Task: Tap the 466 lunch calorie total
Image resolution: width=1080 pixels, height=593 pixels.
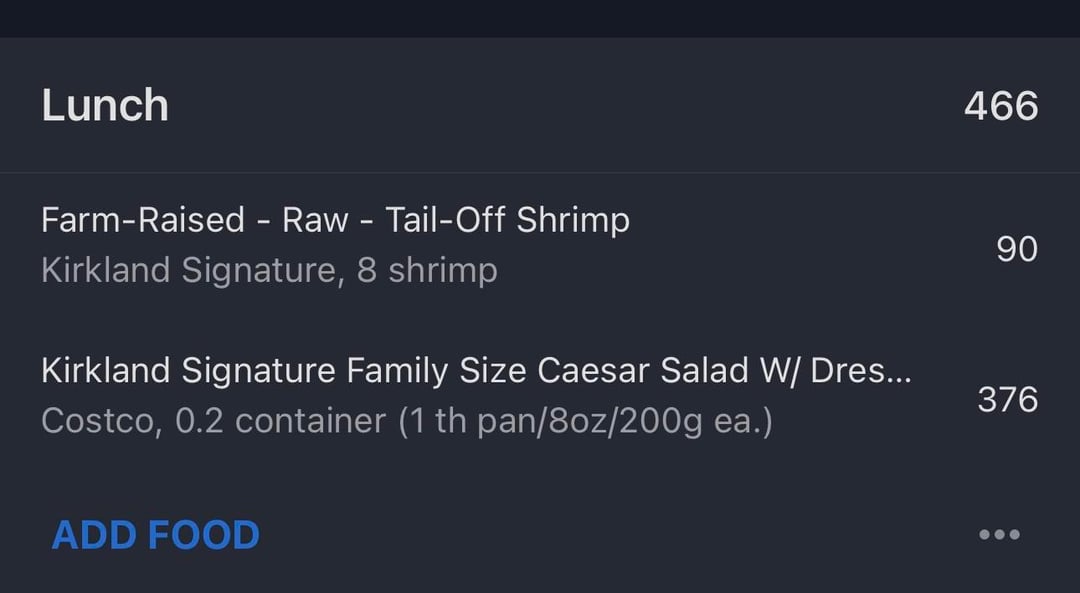Action: coord(1001,106)
